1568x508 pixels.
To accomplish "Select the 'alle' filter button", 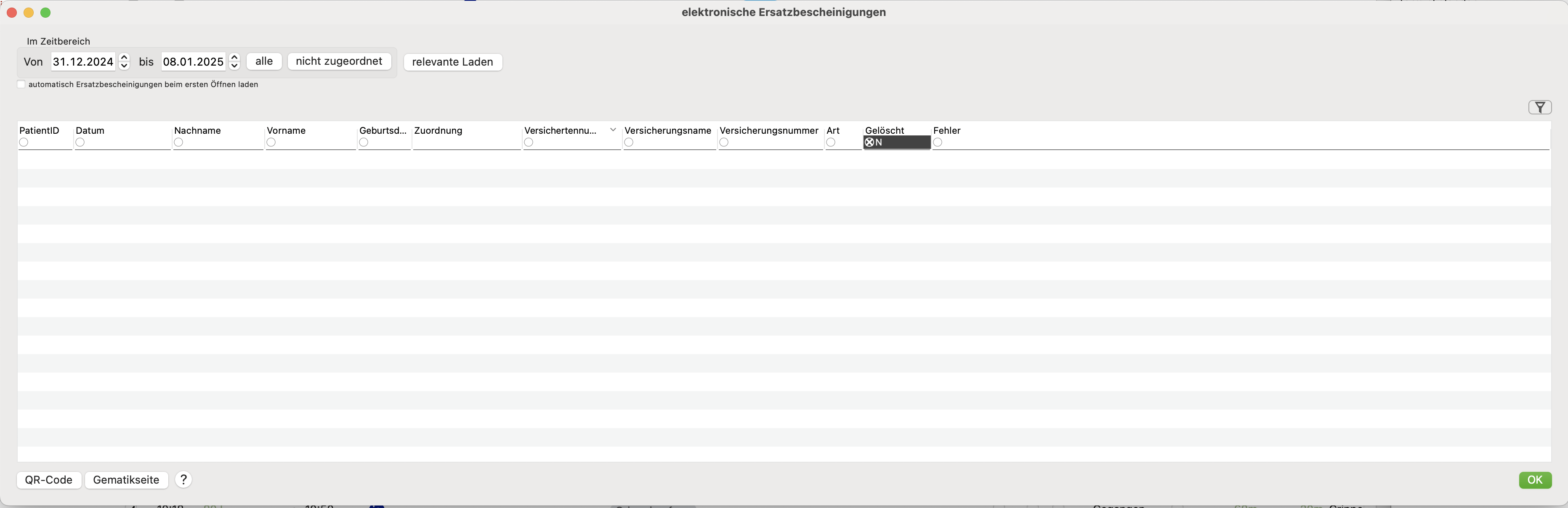I will click(x=264, y=61).
